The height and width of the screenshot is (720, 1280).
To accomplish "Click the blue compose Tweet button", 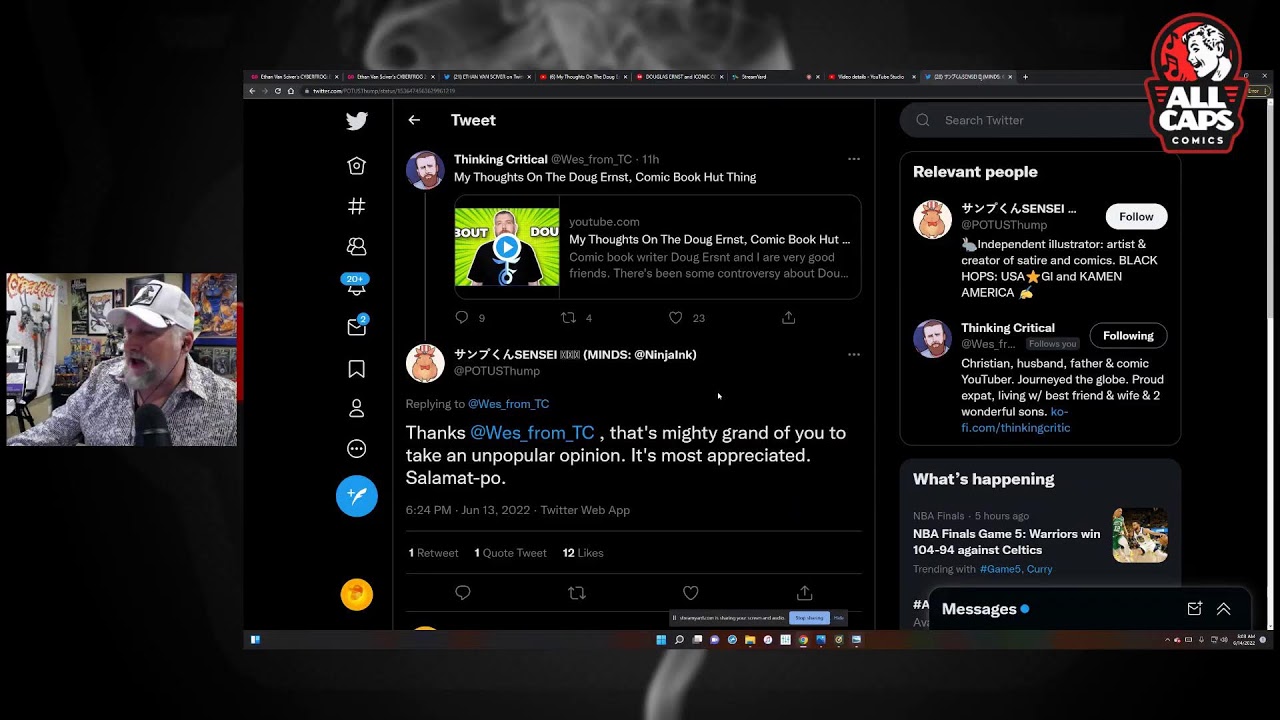I will (356, 496).
